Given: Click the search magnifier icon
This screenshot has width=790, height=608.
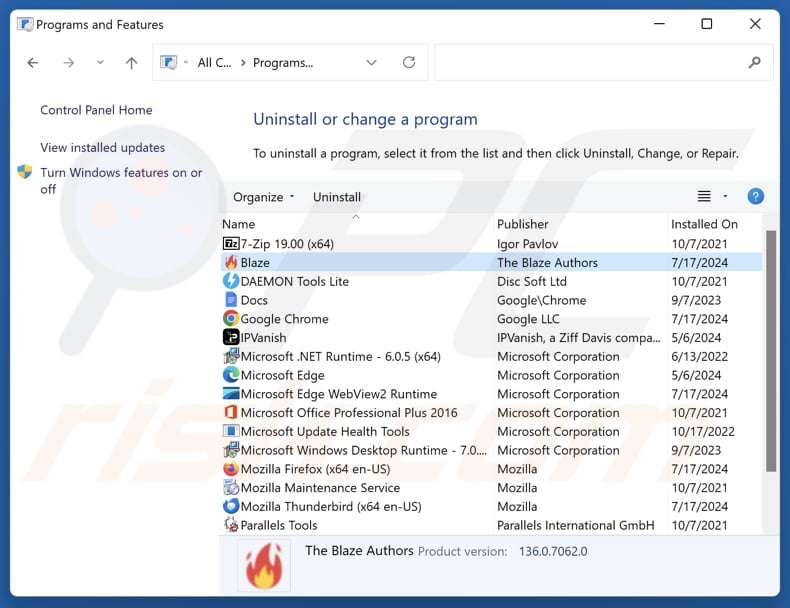Looking at the screenshot, I should coord(754,62).
